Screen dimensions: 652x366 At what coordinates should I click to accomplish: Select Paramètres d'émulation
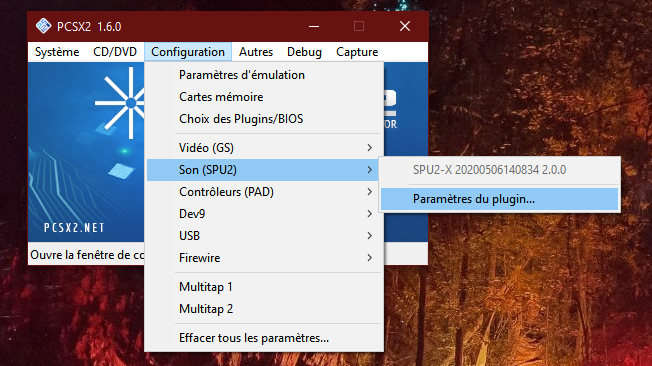point(264,75)
